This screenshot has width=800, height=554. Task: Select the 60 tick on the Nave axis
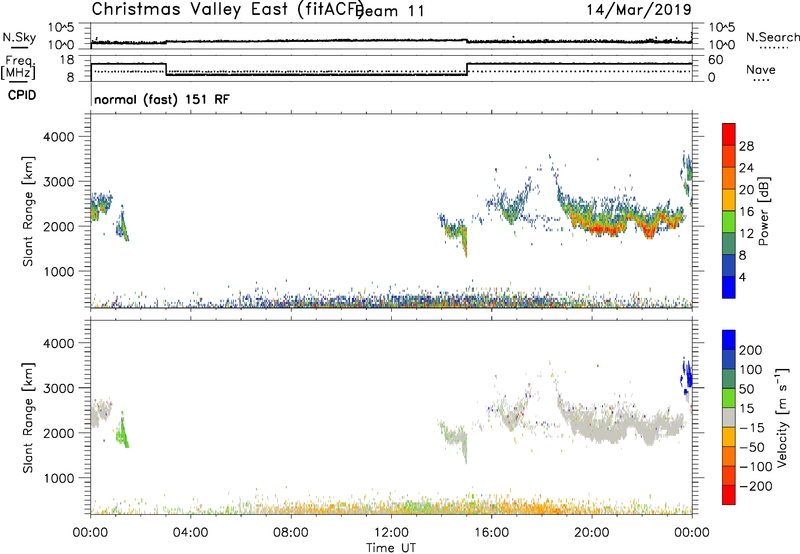coord(716,60)
